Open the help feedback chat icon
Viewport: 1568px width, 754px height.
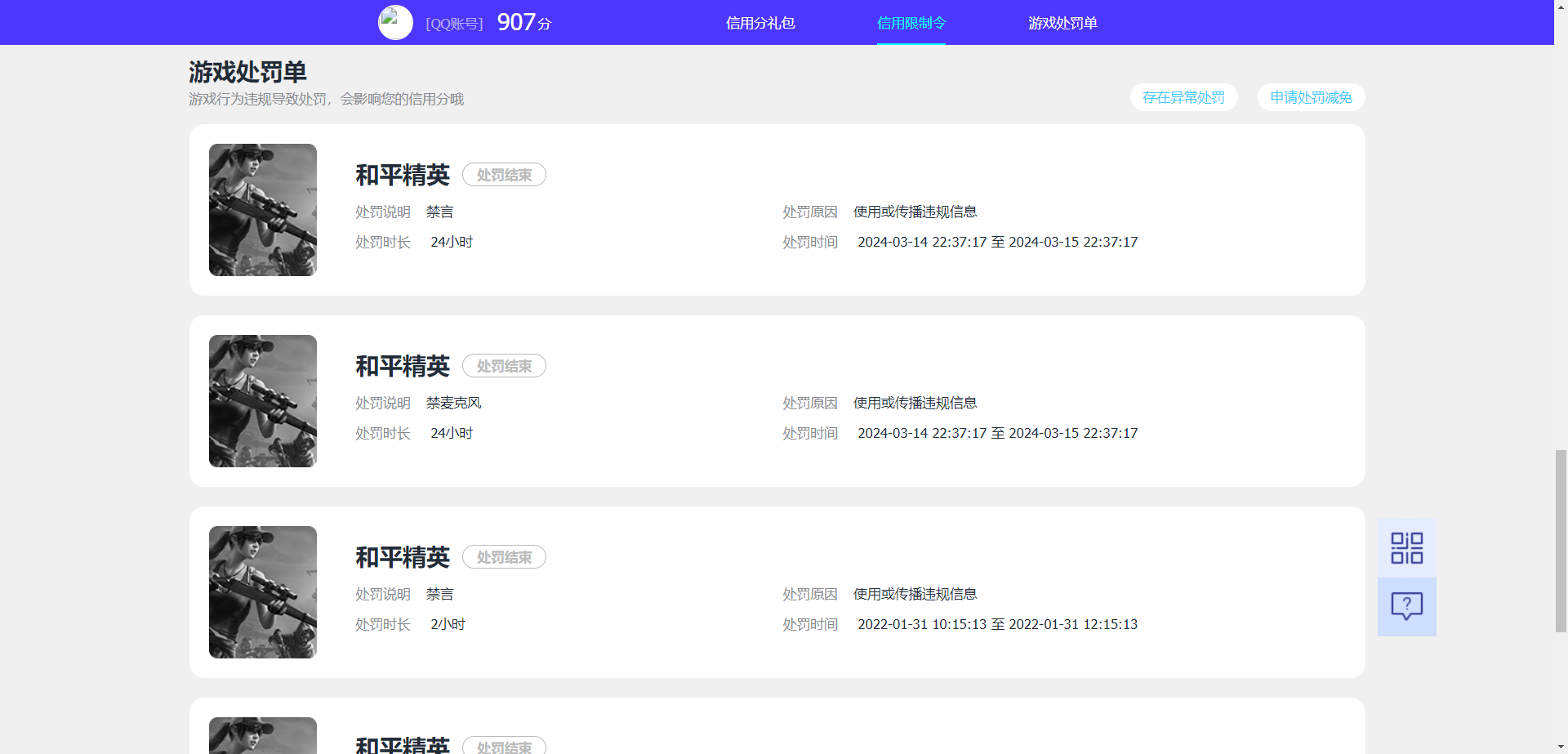[1406, 607]
